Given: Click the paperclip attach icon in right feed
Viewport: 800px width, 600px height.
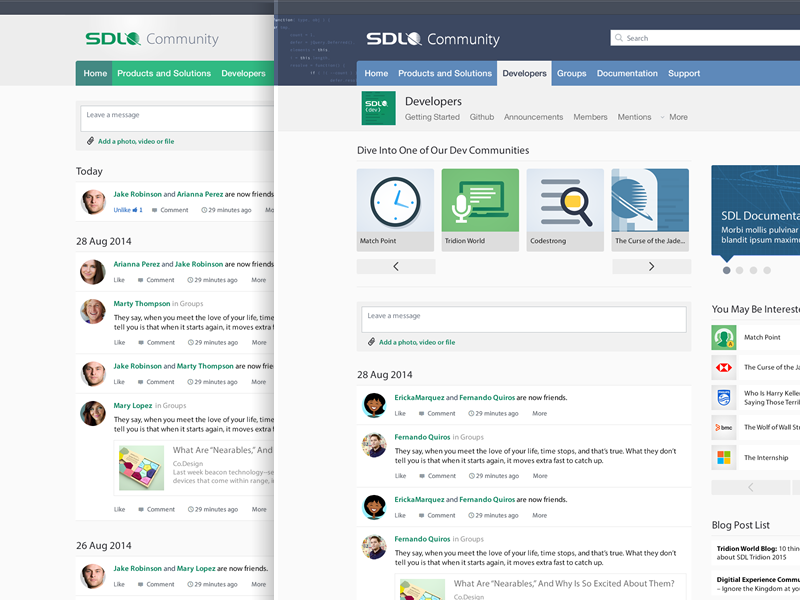Looking at the screenshot, I should pos(371,342).
